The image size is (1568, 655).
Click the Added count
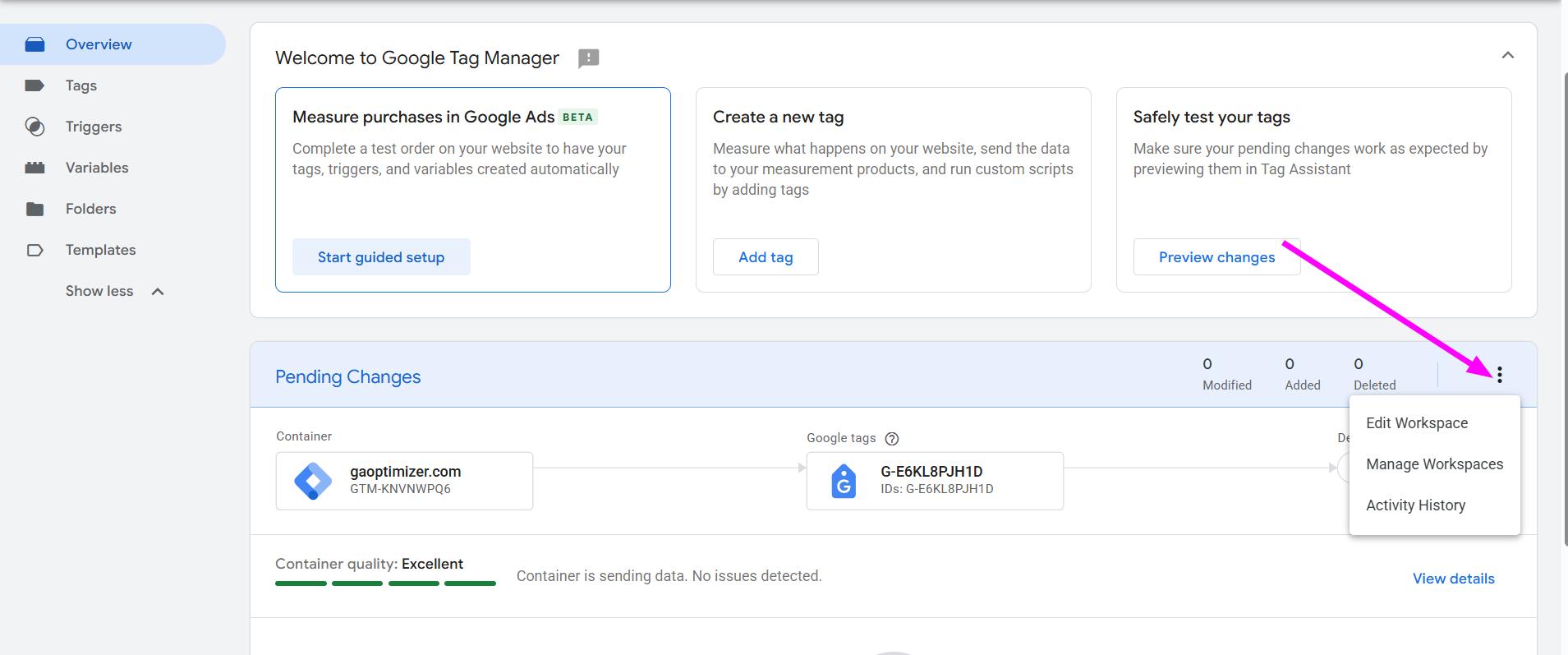click(x=1303, y=374)
